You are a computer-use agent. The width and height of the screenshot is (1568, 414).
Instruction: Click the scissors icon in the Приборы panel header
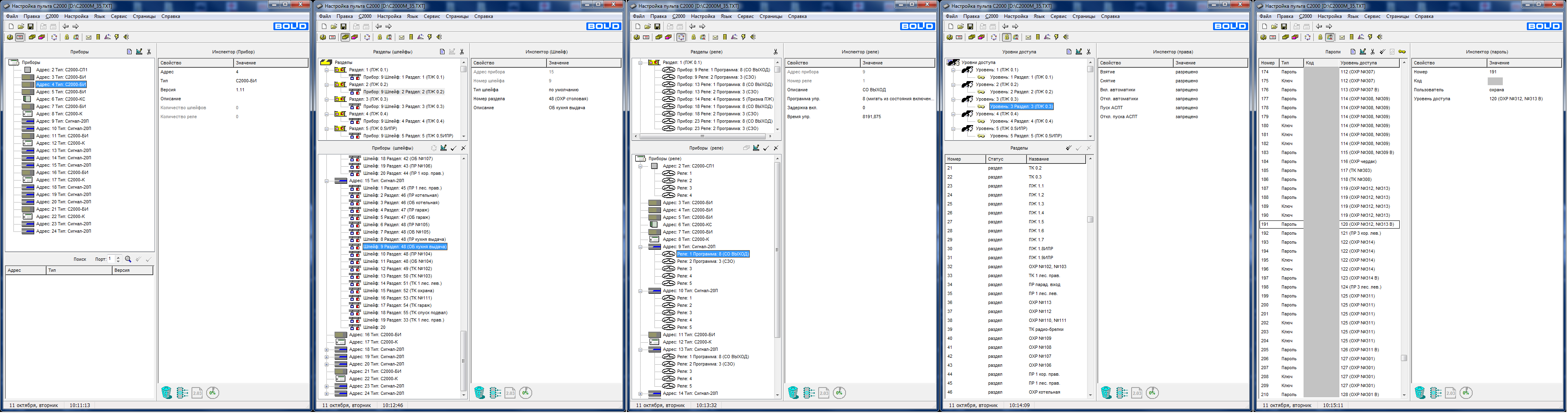click(x=148, y=52)
